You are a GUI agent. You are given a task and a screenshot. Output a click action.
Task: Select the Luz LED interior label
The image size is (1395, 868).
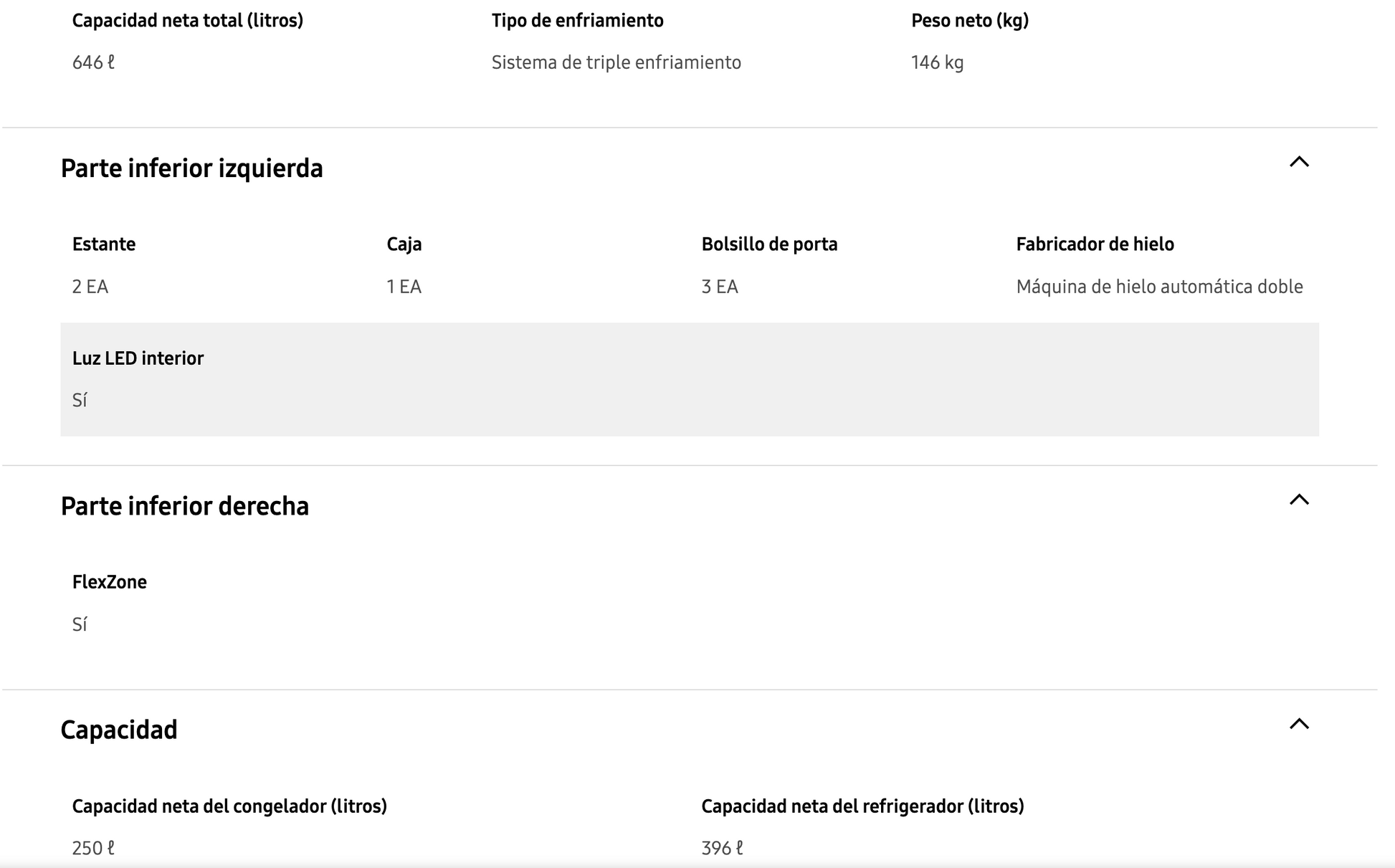coord(138,358)
